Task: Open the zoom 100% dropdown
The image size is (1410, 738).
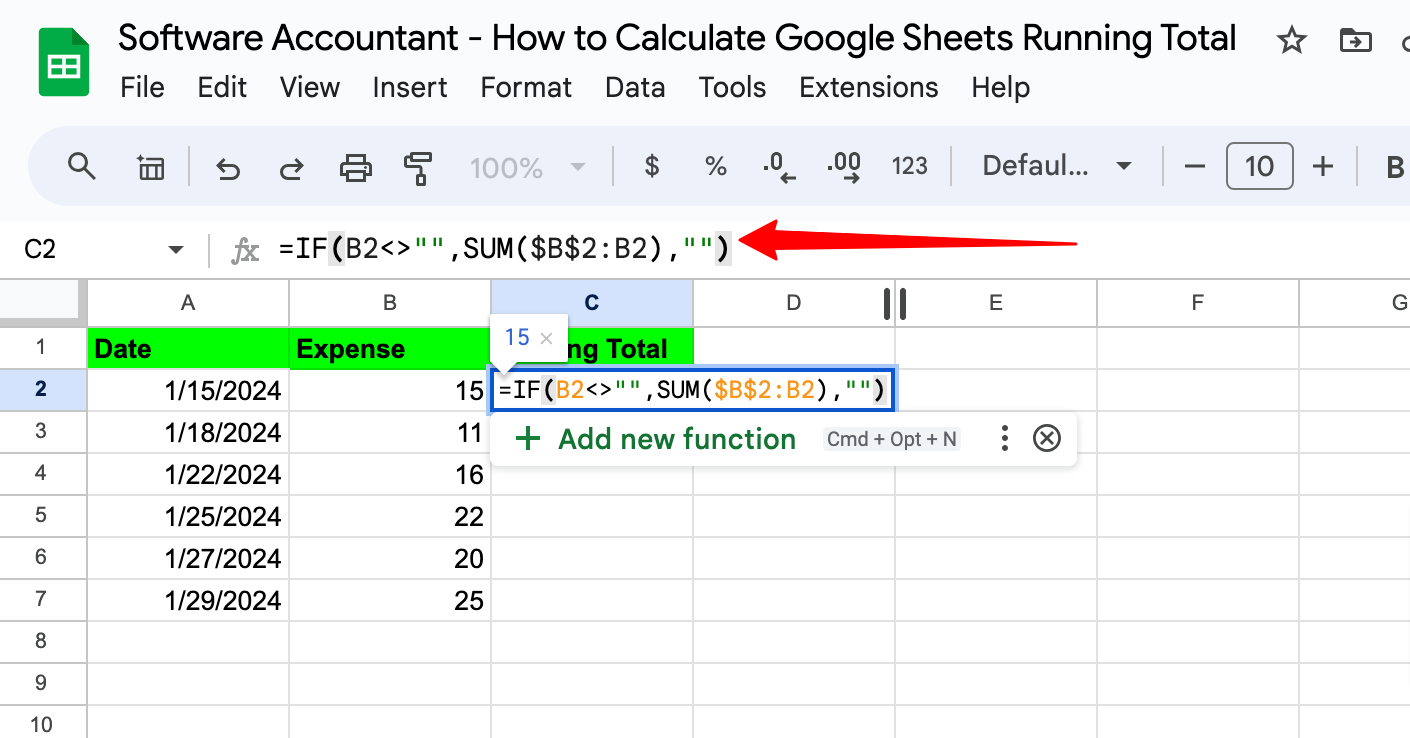Action: pyautogui.click(x=528, y=167)
